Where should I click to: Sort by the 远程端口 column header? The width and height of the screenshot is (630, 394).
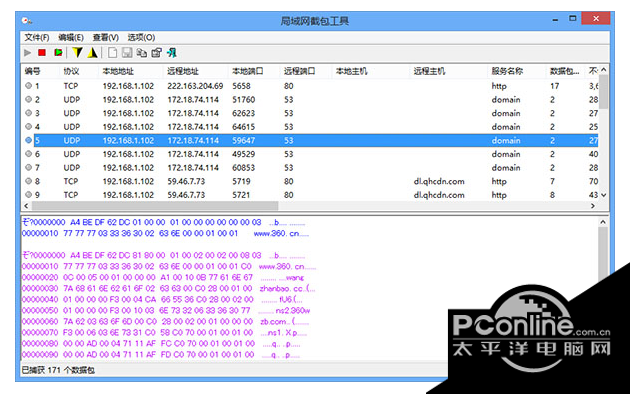pos(306,71)
